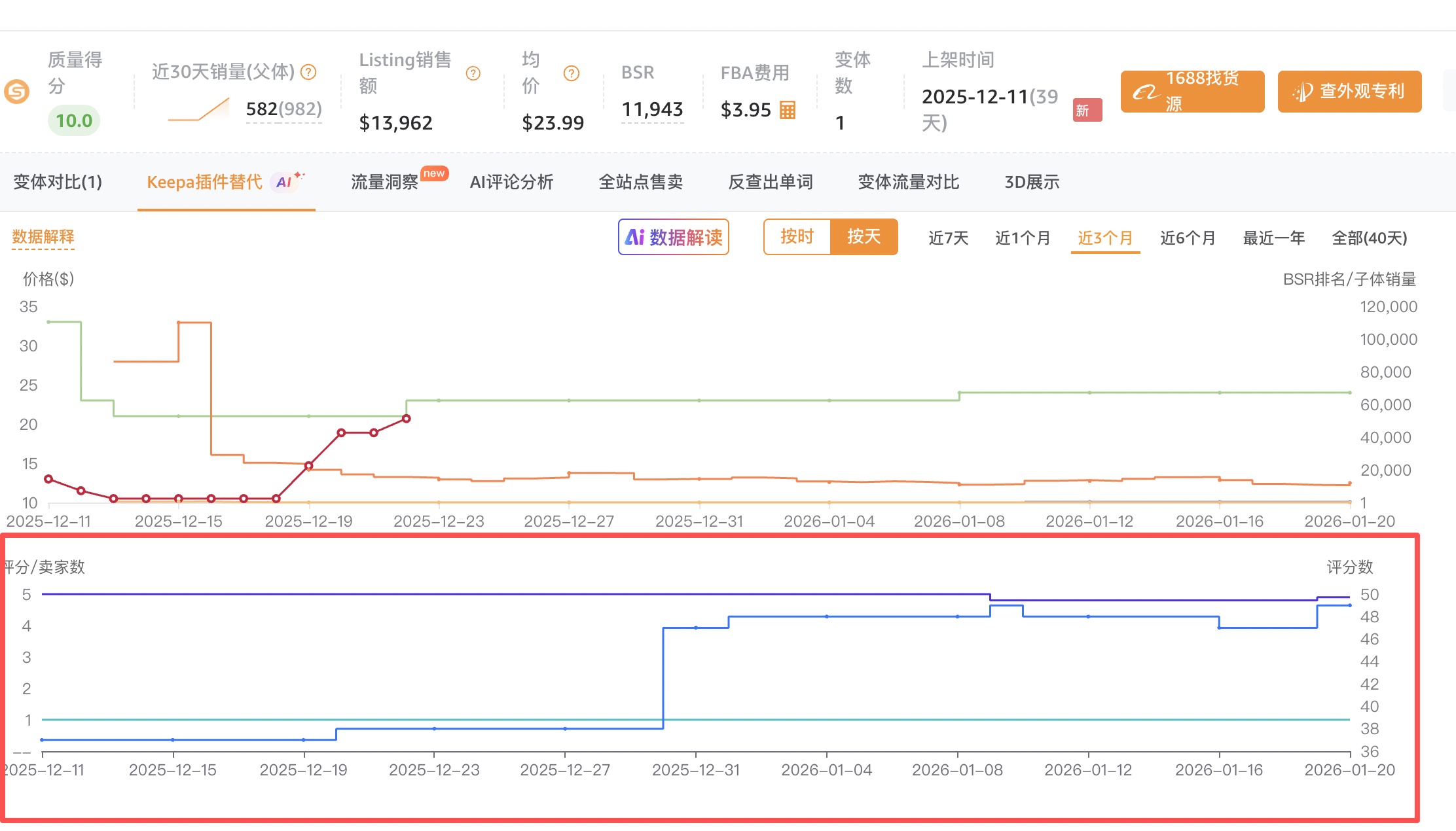Click the 数据解释 link

pos(43,237)
